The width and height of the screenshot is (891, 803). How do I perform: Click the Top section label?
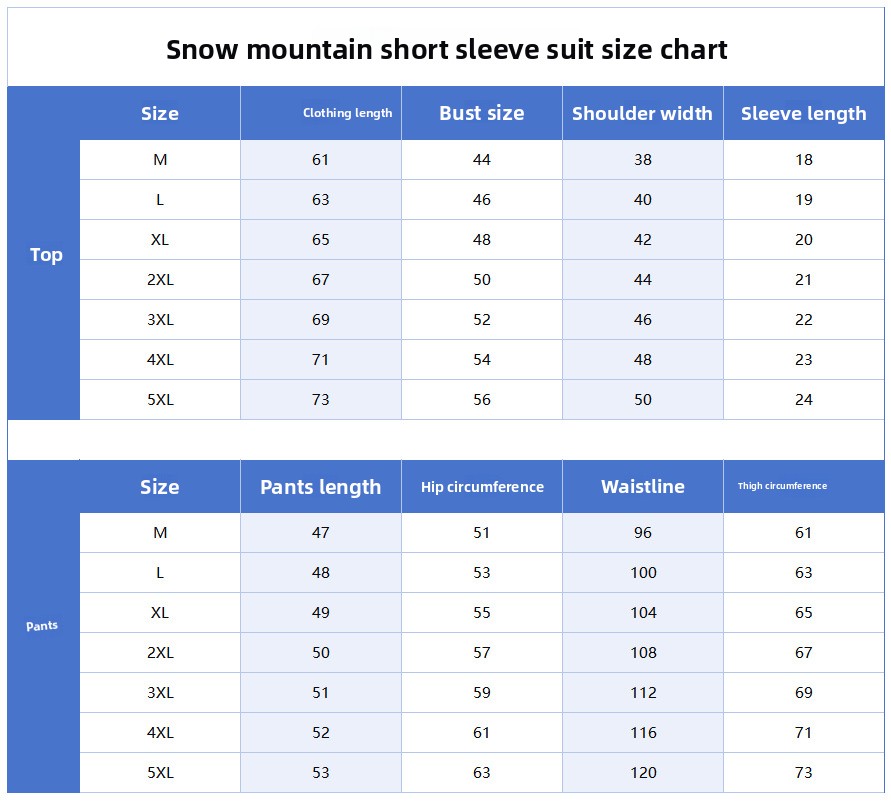pos(46,255)
